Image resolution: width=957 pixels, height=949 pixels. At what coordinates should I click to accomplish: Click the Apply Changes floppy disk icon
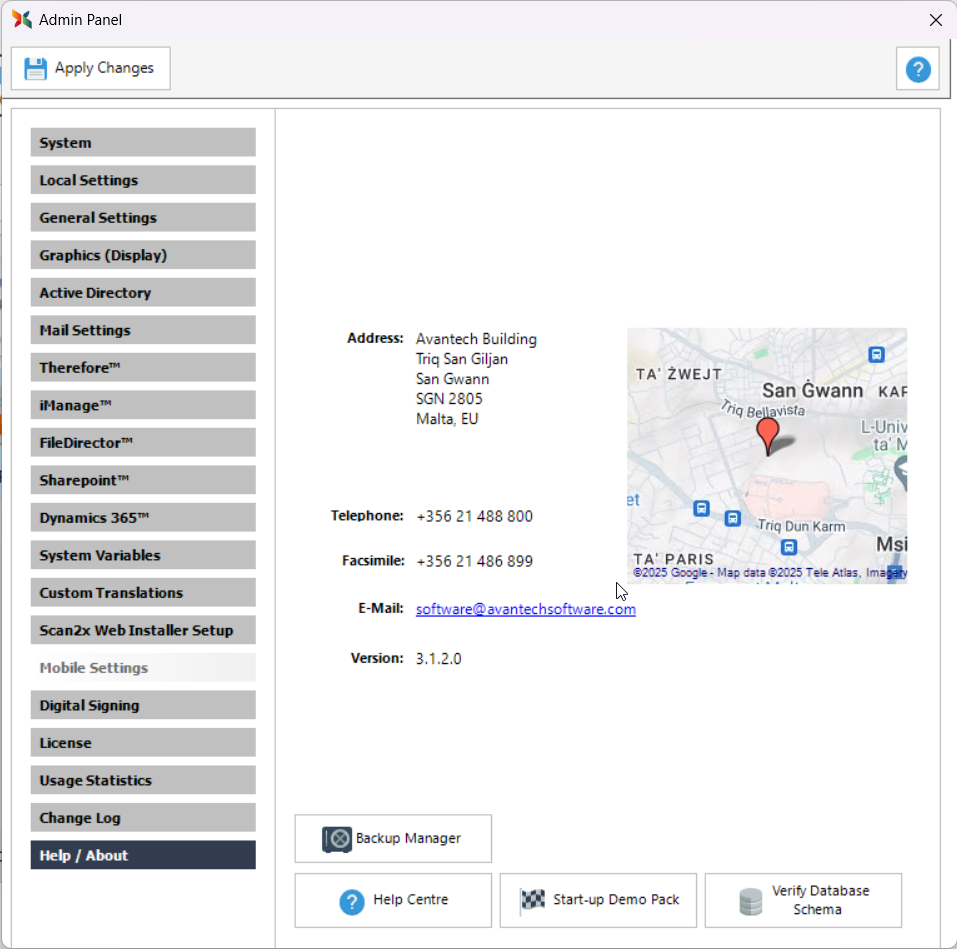[x=36, y=68]
